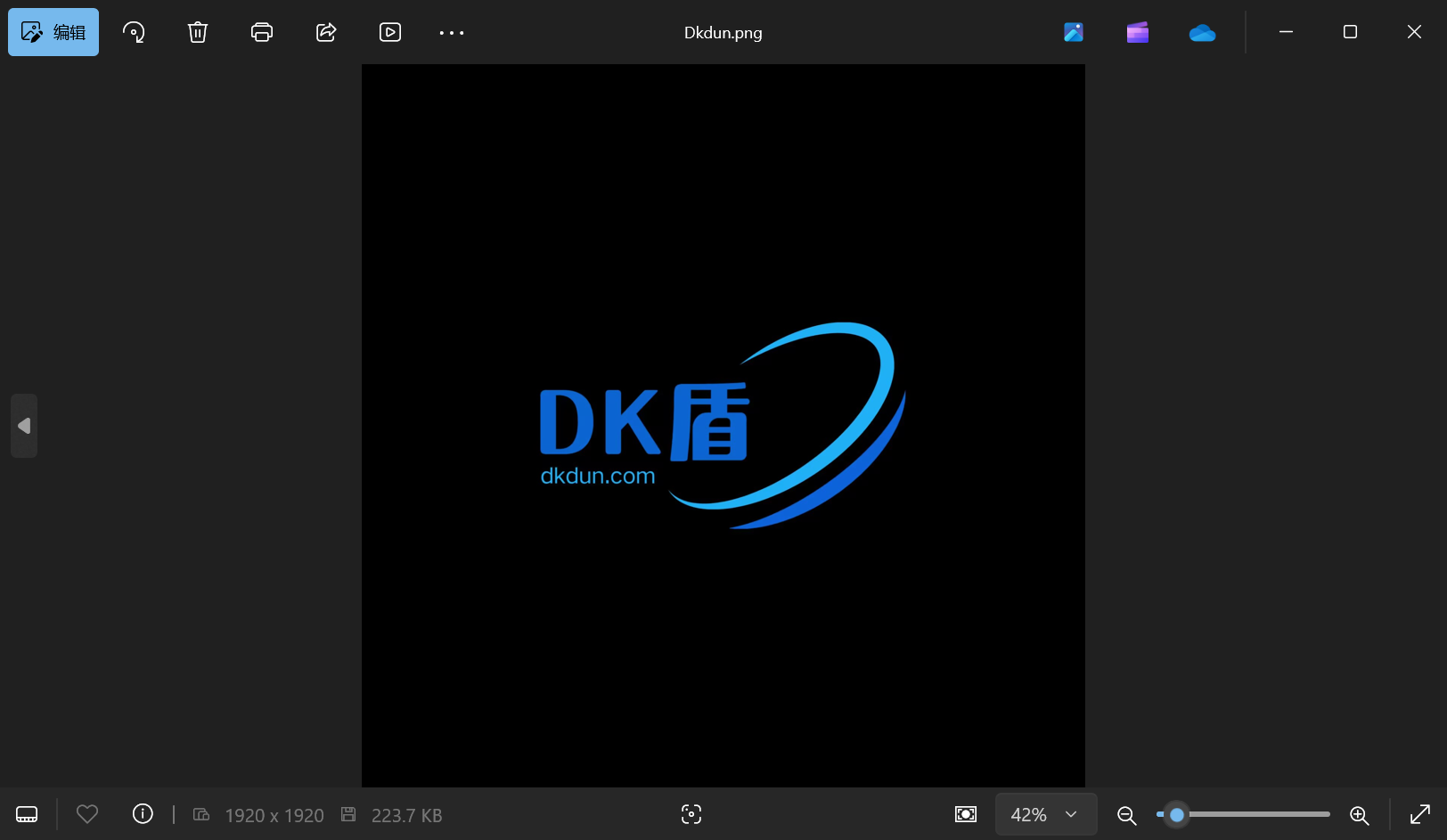Enter full screen with the expand arrows icon
1447x840 pixels.
pyautogui.click(x=1420, y=814)
